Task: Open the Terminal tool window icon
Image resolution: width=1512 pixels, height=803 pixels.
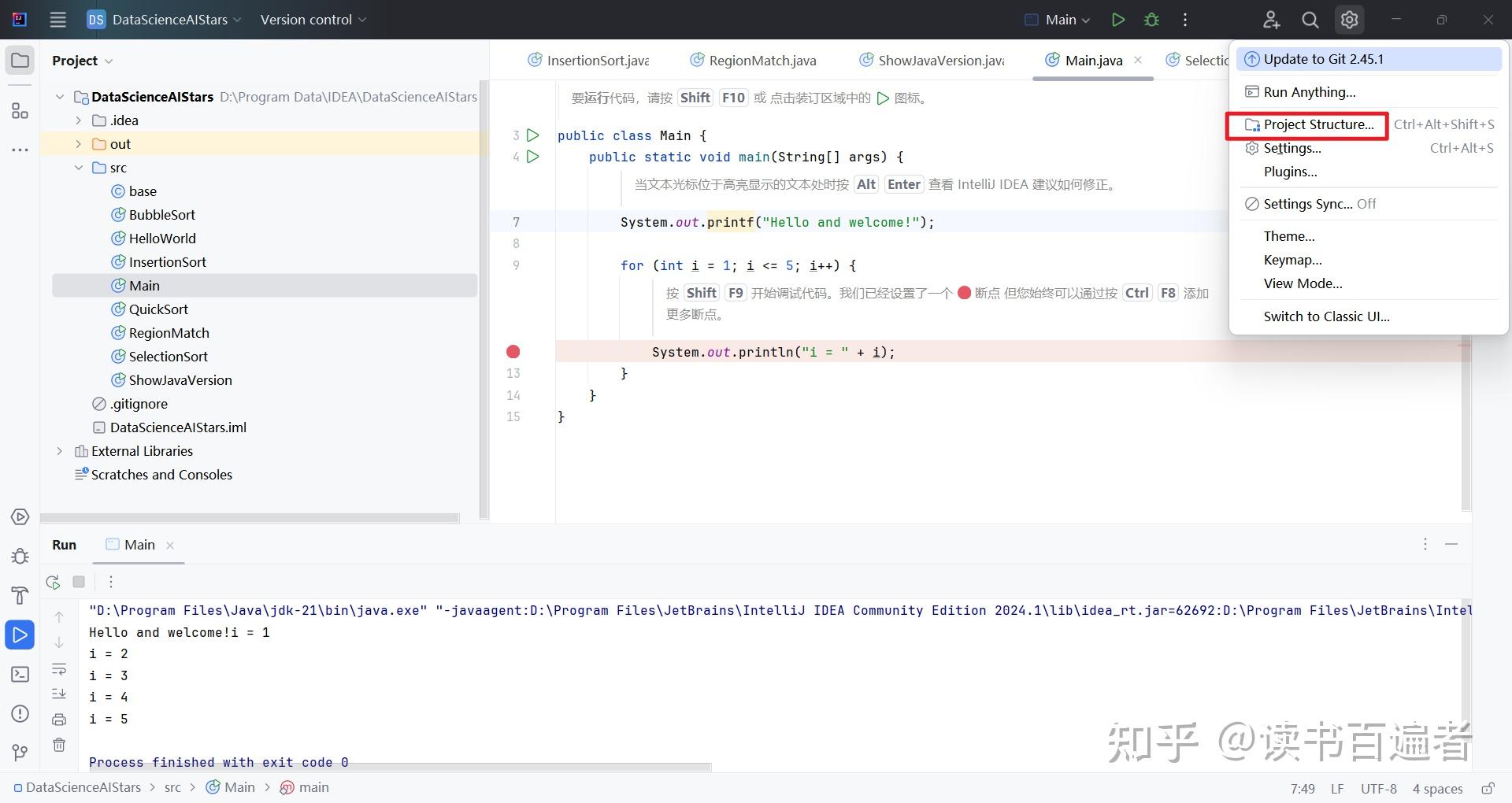Action: click(x=20, y=675)
